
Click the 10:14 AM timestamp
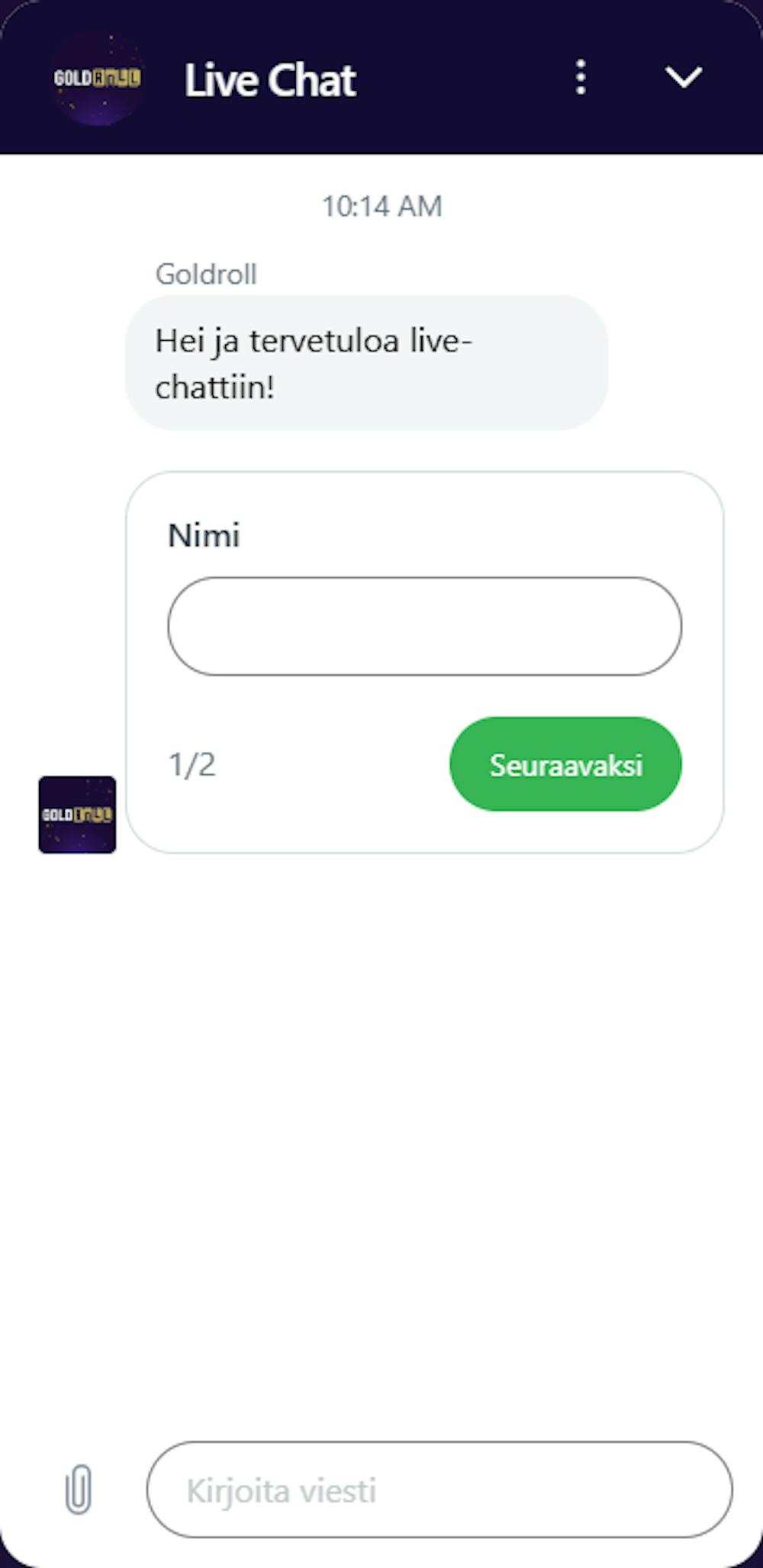(381, 206)
